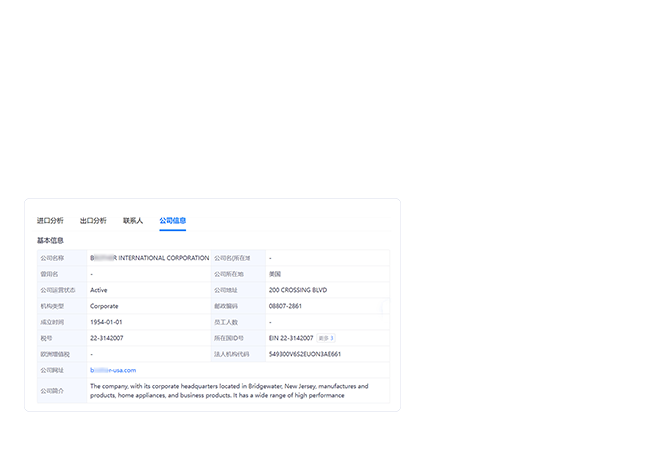Image resolution: width=660 pixels, height=450 pixels.
Task: Click the 公司名称 field label
Action: (52, 258)
